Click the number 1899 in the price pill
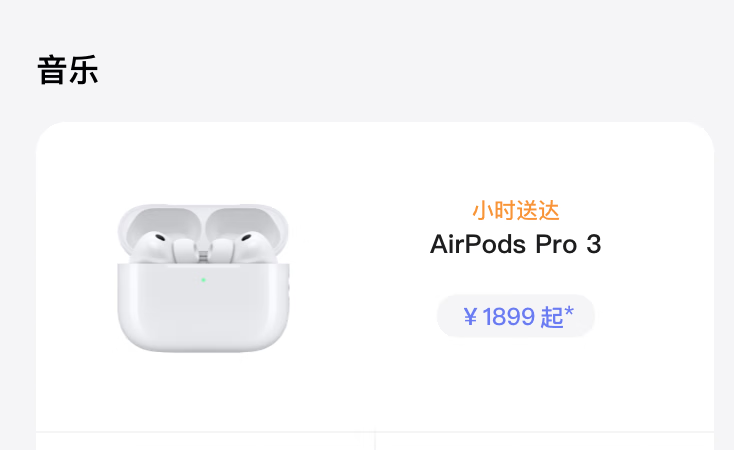This screenshot has width=750, height=450. [508, 317]
